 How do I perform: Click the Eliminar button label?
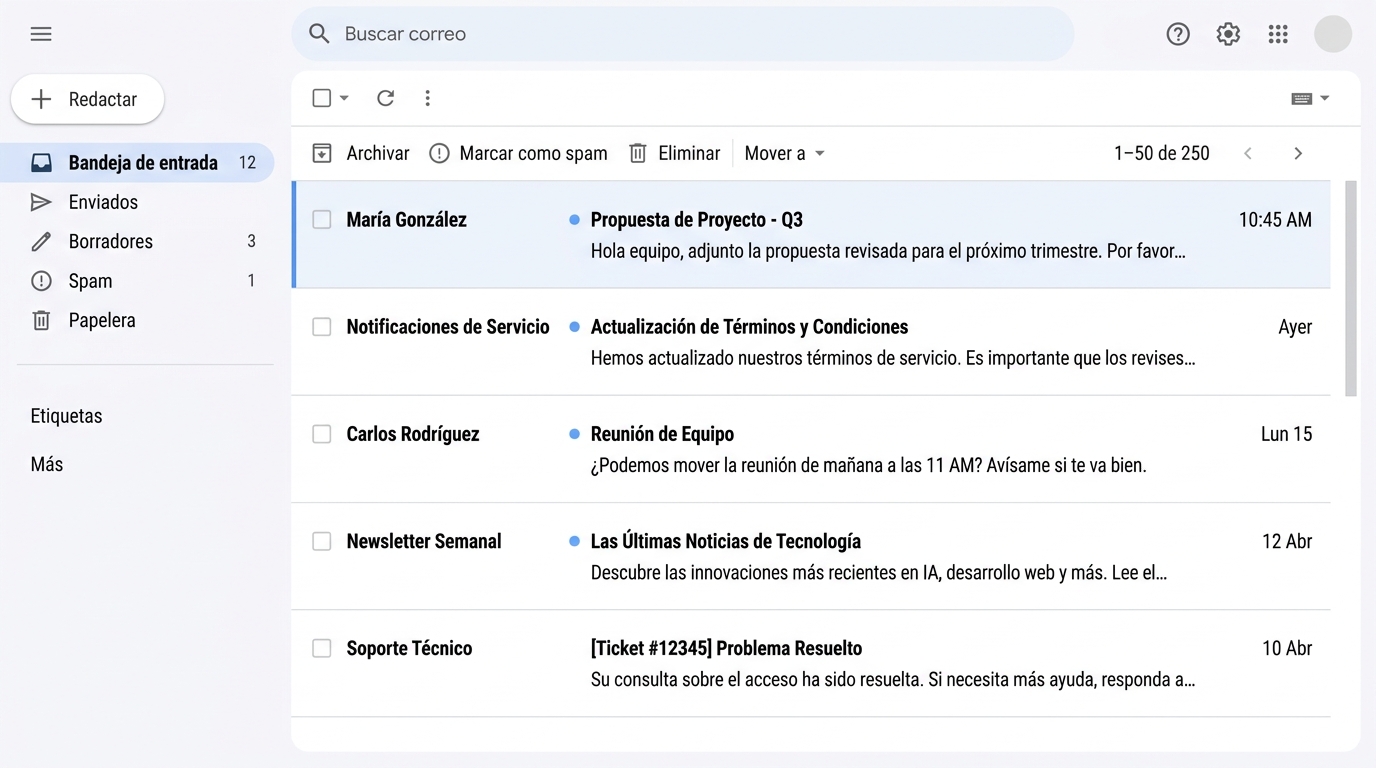coord(689,153)
